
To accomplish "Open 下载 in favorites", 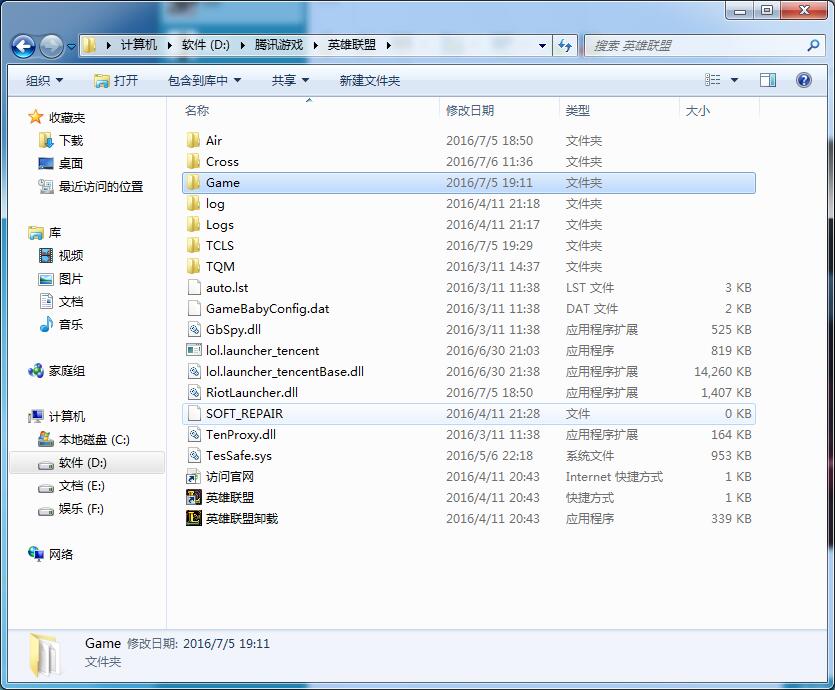I will click(x=71, y=141).
